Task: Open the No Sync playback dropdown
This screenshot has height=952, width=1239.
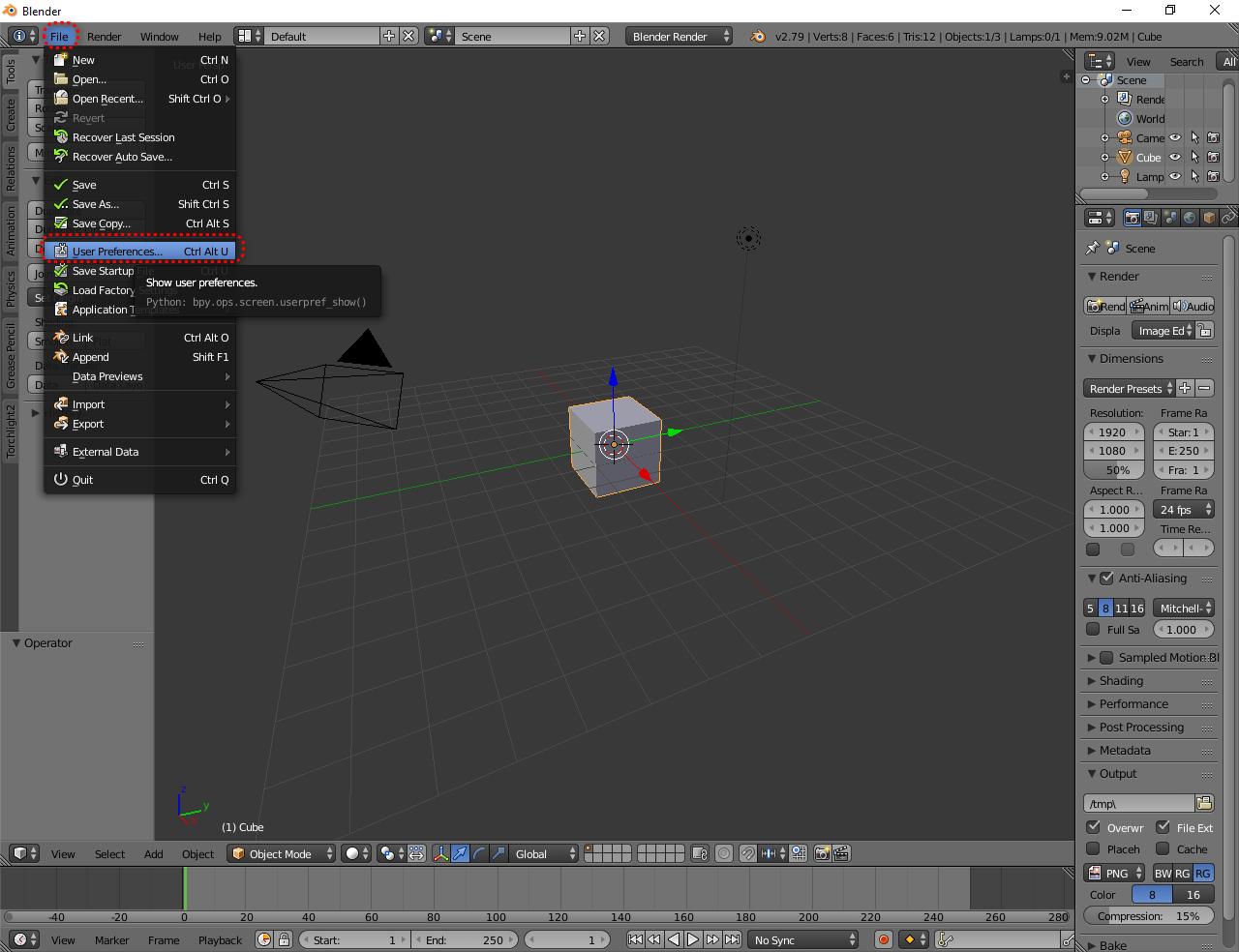Action: pyautogui.click(x=803, y=939)
